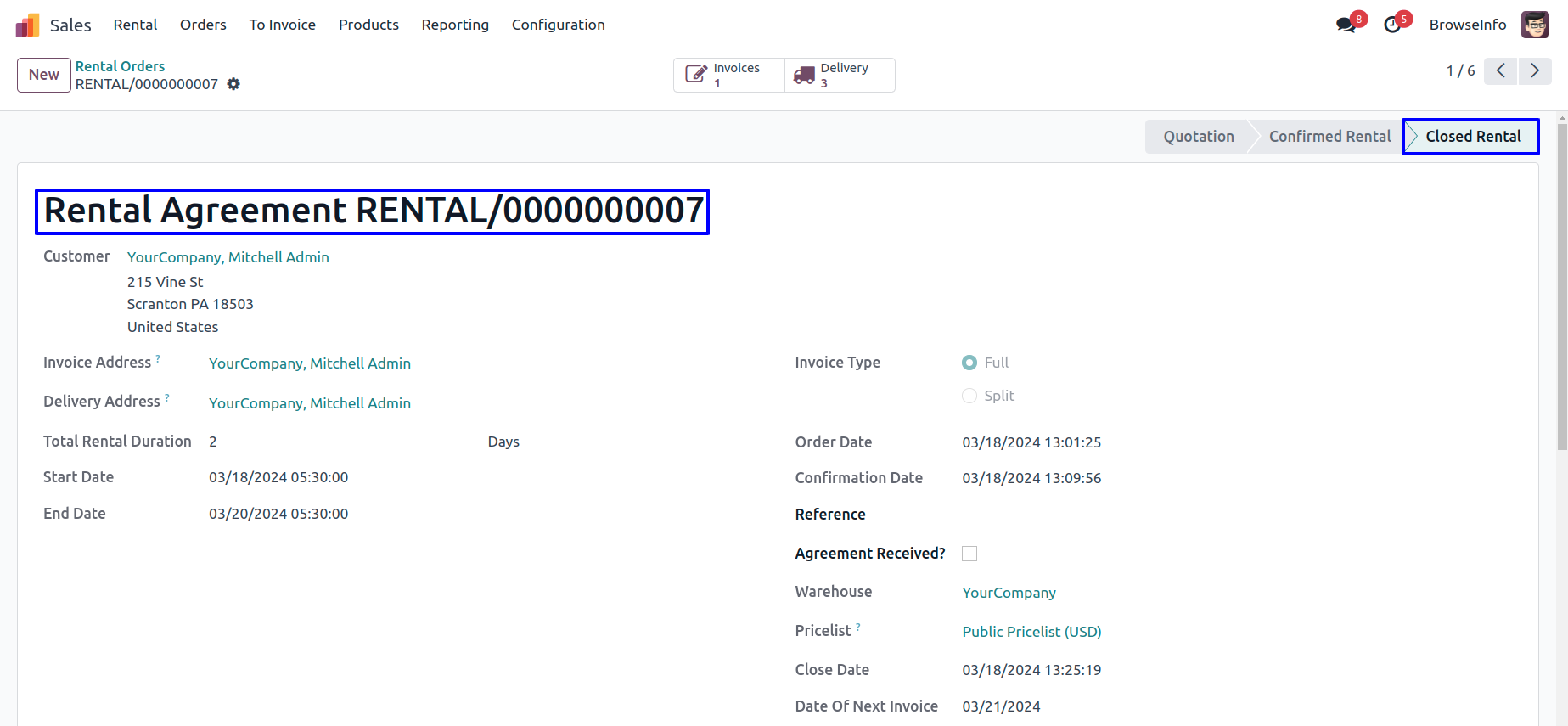Screen dimensions: 1568x726
Task: Click the 215 Vine St address line
Action: [166, 282]
